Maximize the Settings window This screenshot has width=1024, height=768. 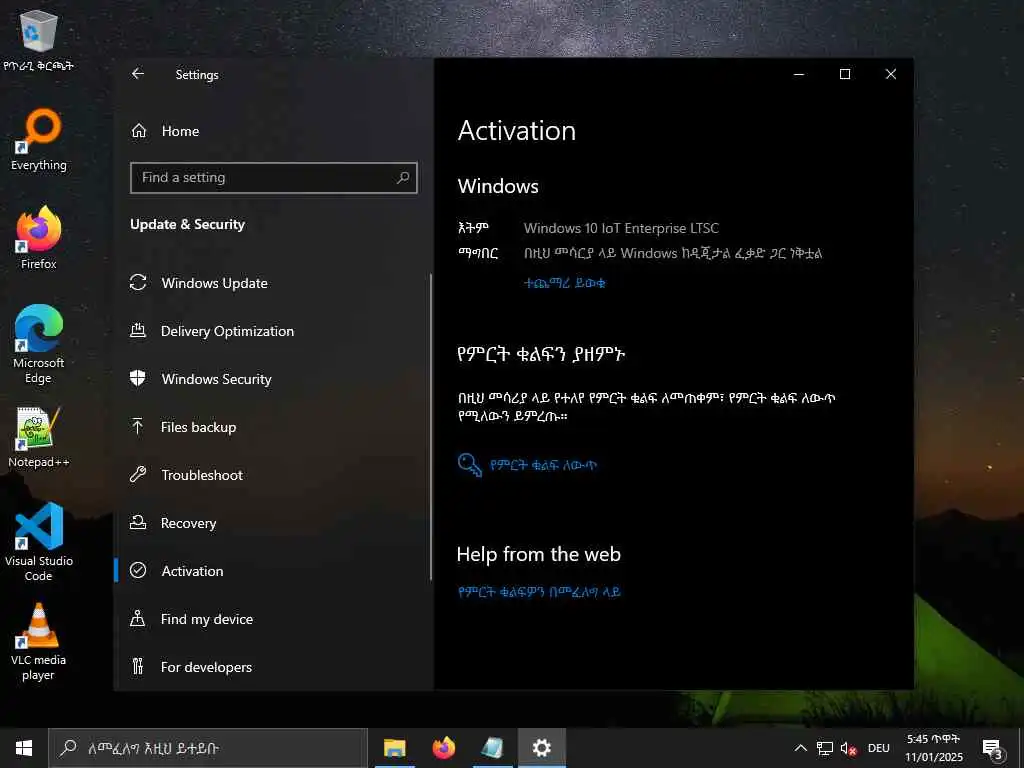[844, 74]
